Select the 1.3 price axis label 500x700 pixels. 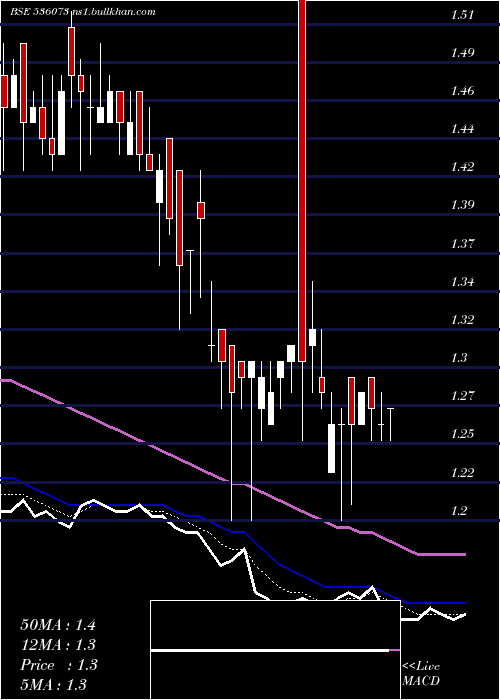point(460,358)
